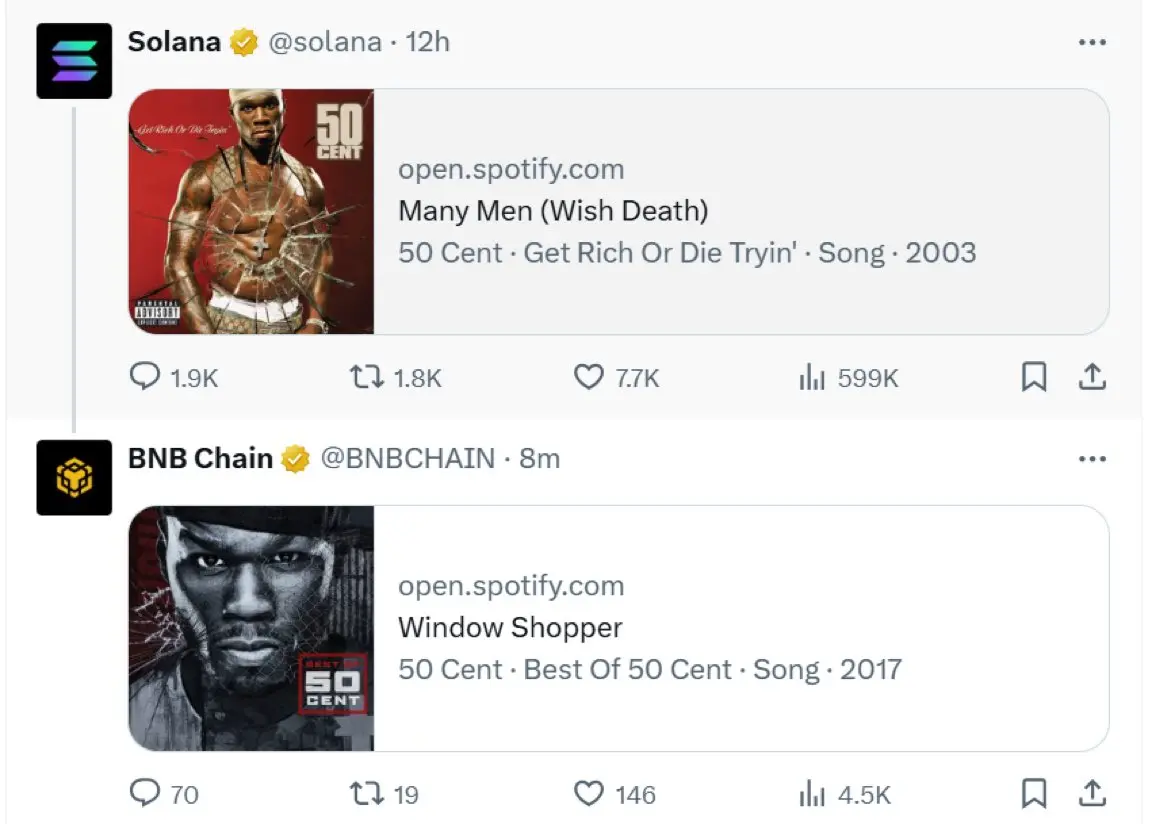Open more options on BNB Chain's tweet
This screenshot has height=824, width=1152.
pyautogui.click(x=1092, y=459)
